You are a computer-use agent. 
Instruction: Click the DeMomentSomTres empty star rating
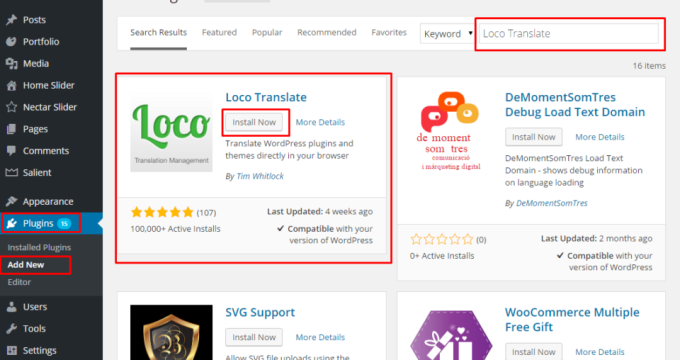point(442,239)
